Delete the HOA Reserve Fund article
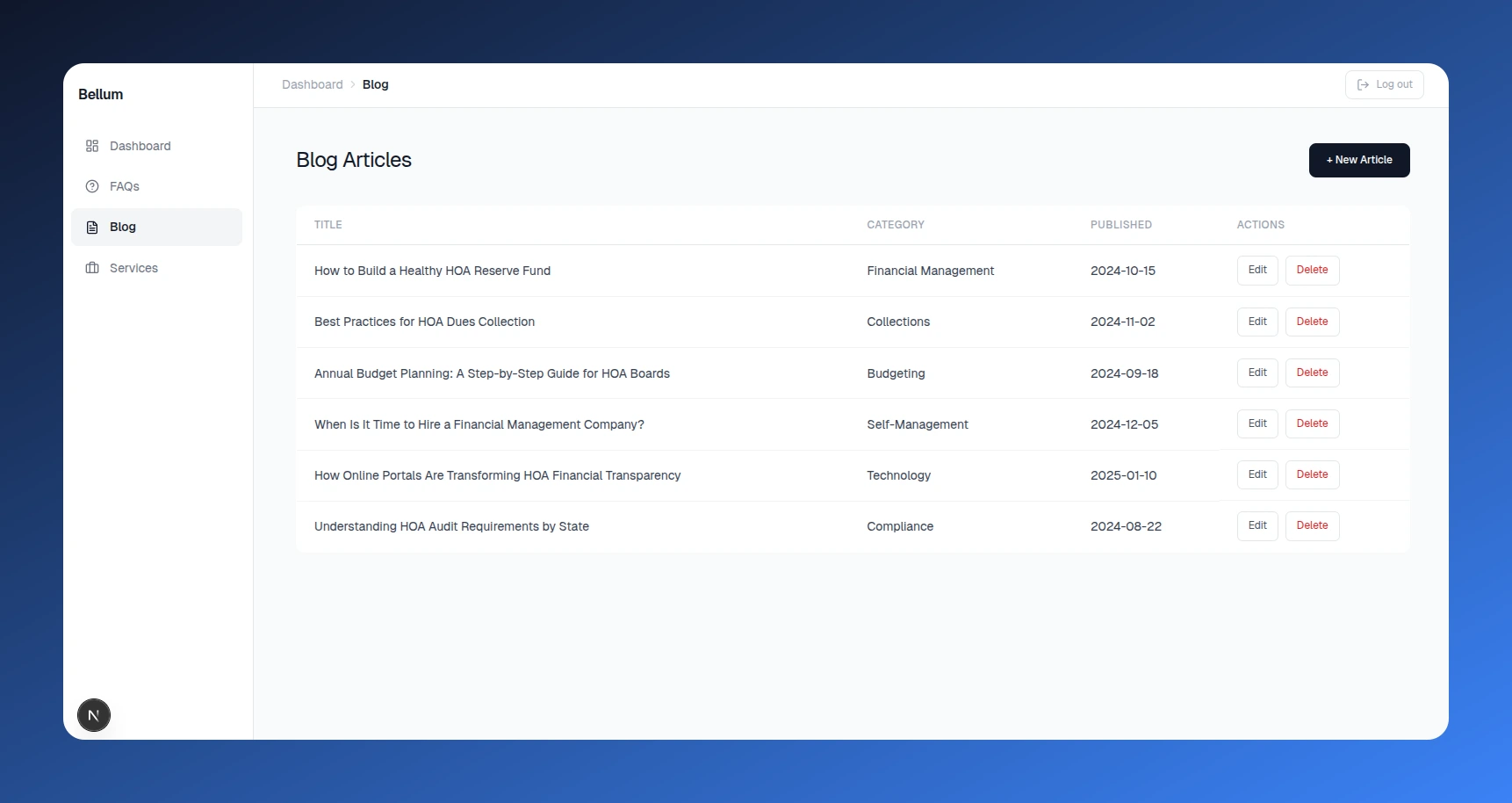This screenshot has height=803, width=1512. click(x=1312, y=270)
